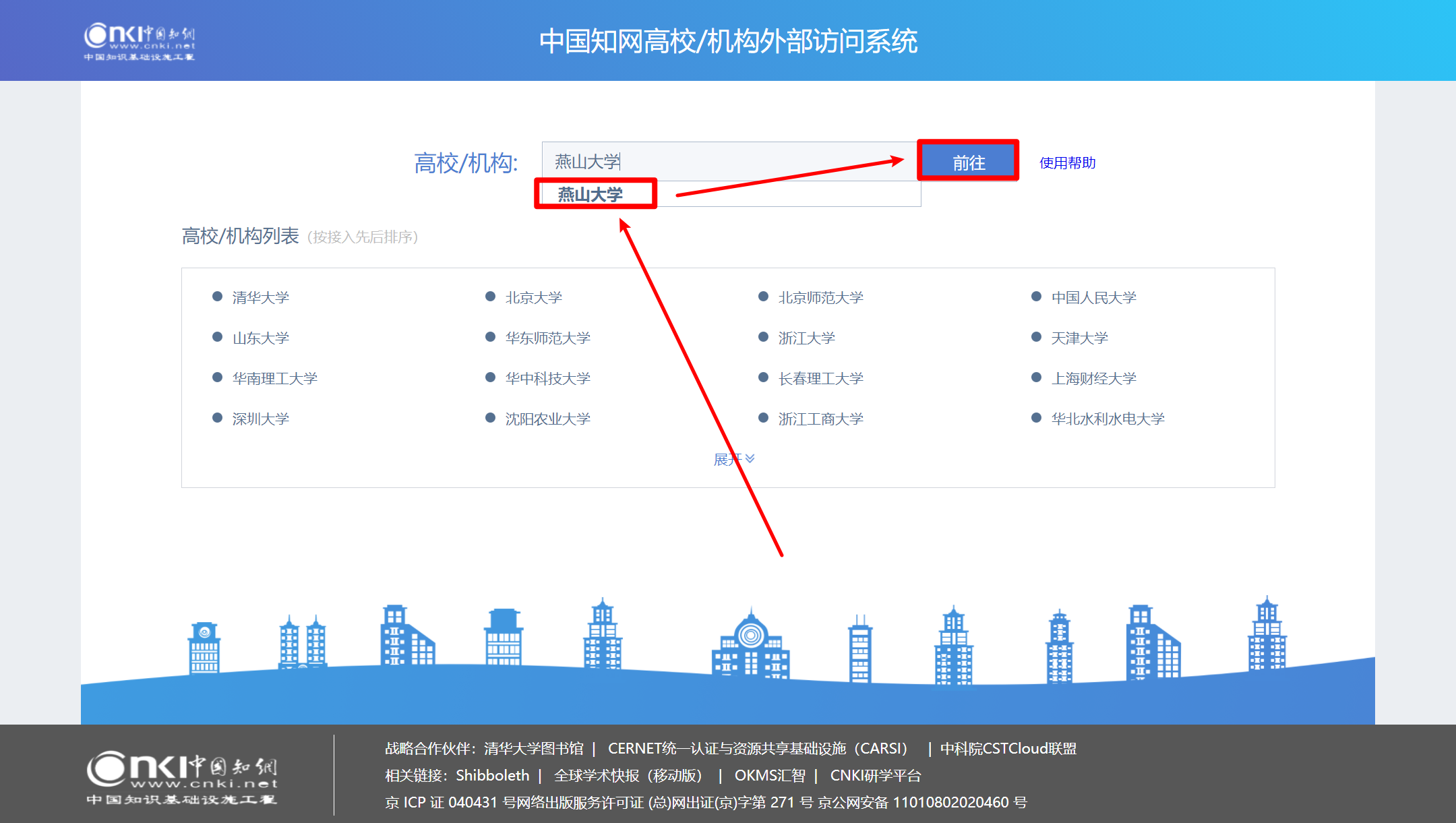Select 清华大学 from the institution list
This screenshot has height=823, width=1456.
click(260, 297)
